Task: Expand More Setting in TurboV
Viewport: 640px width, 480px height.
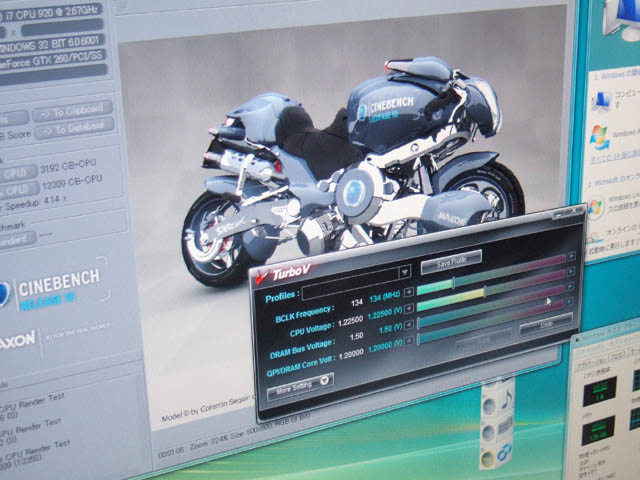Action: (300, 385)
